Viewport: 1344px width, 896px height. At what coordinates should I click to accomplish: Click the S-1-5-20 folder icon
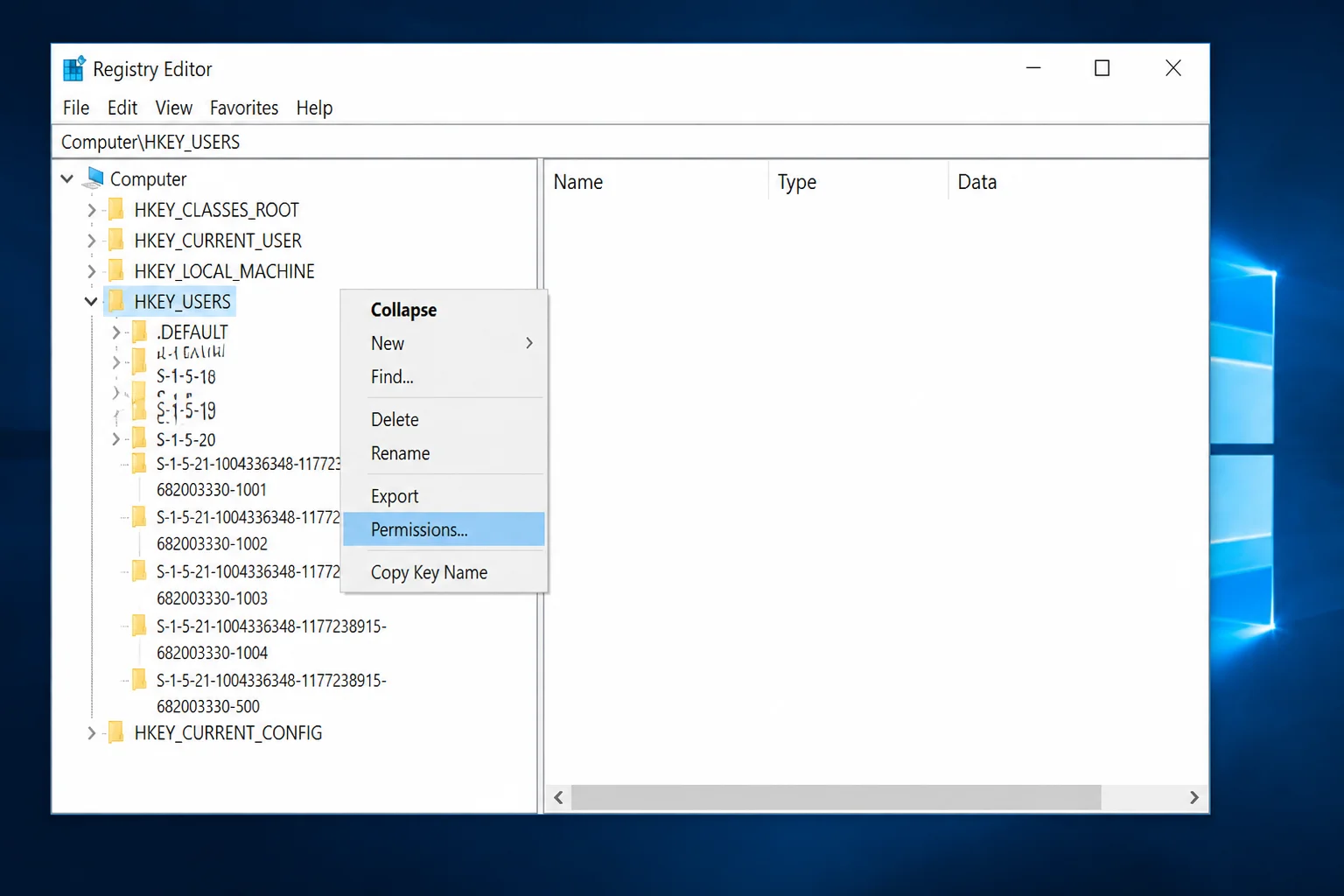click(139, 439)
